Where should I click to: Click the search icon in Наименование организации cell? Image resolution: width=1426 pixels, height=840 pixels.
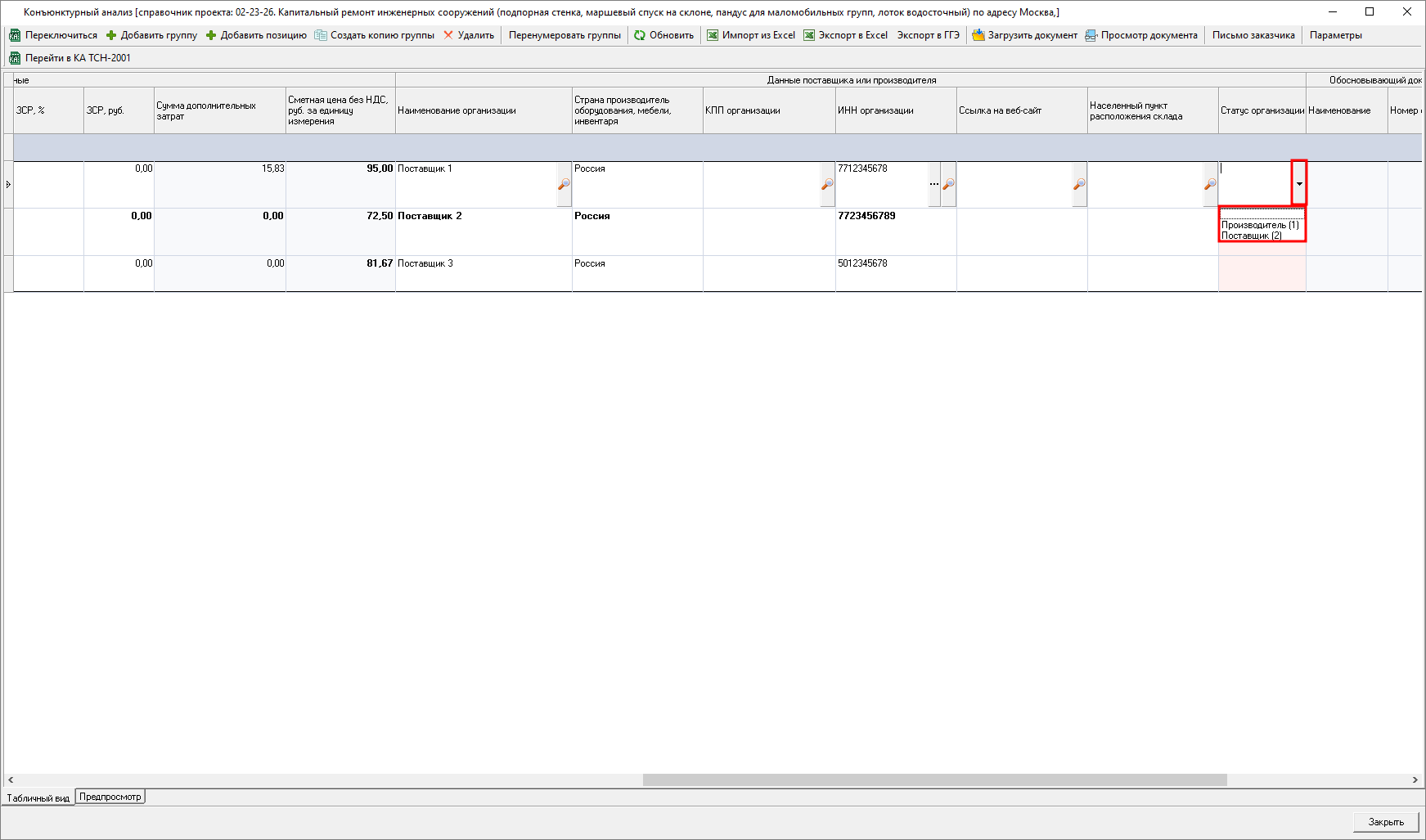click(564, 185)
